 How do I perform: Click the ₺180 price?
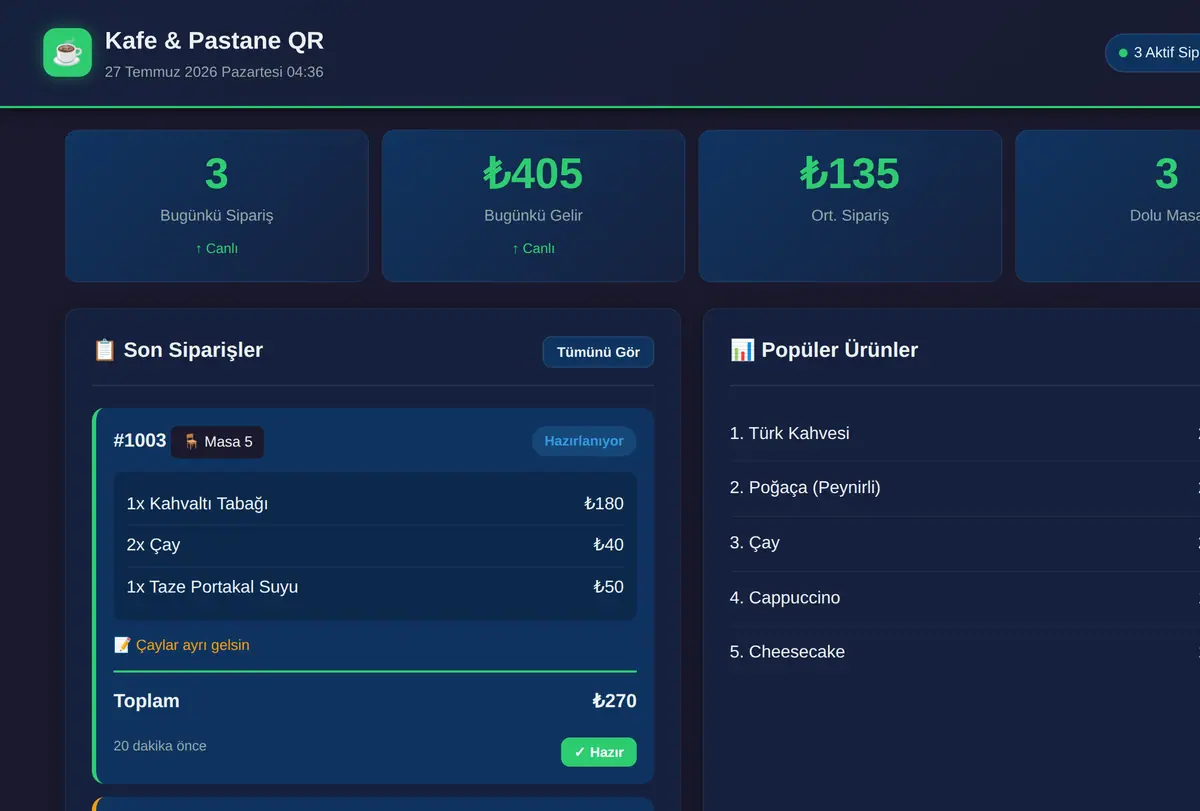click(x=604, y=504)
